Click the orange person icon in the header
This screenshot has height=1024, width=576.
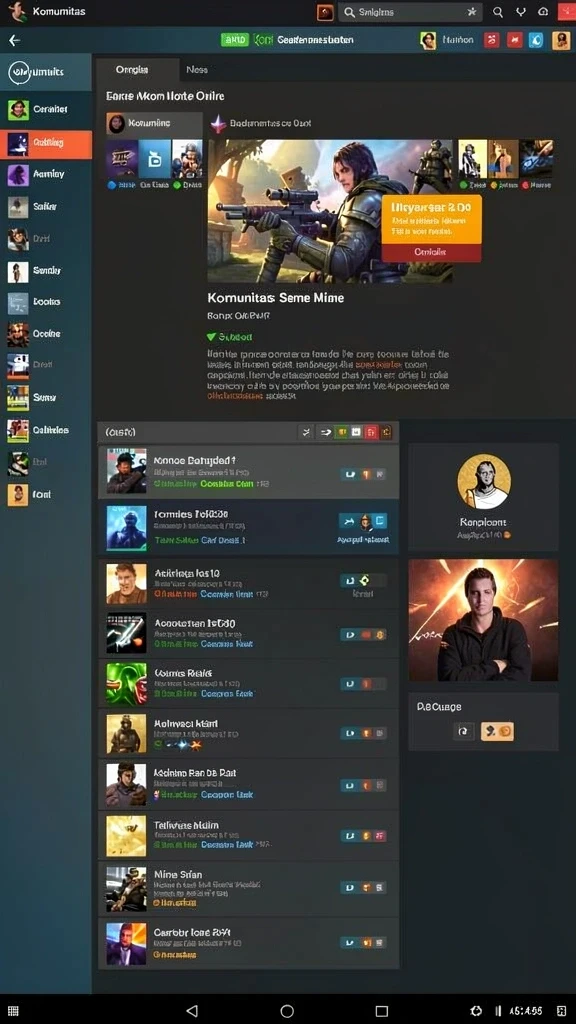coord(561,40)
